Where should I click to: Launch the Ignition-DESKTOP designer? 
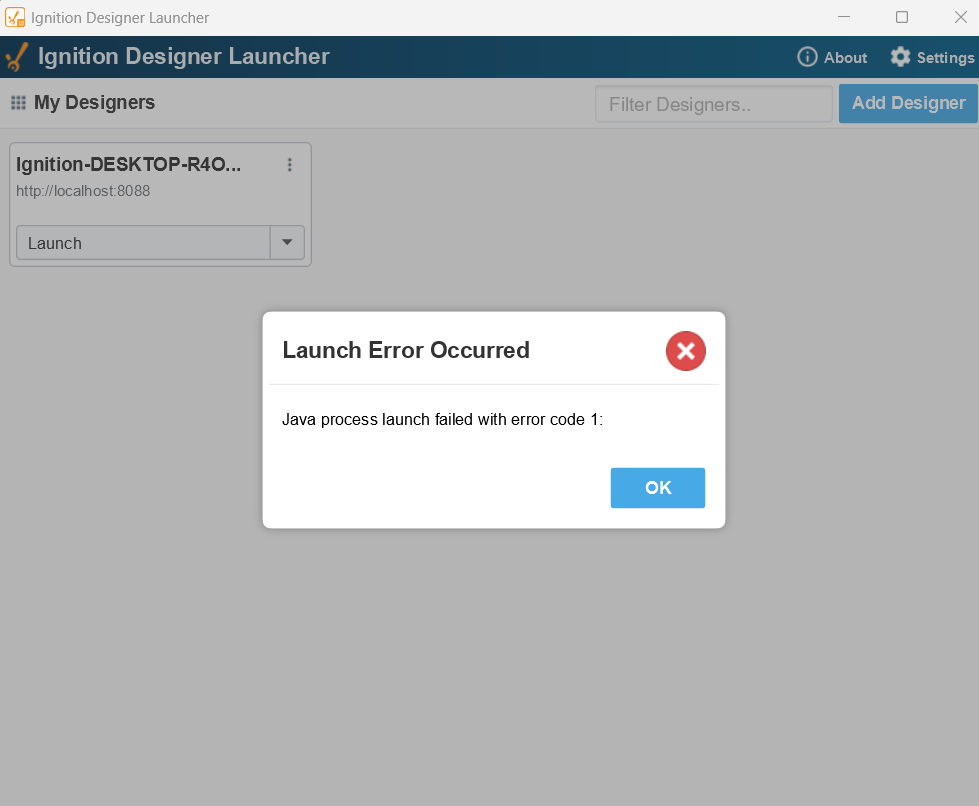pos(143,242)
